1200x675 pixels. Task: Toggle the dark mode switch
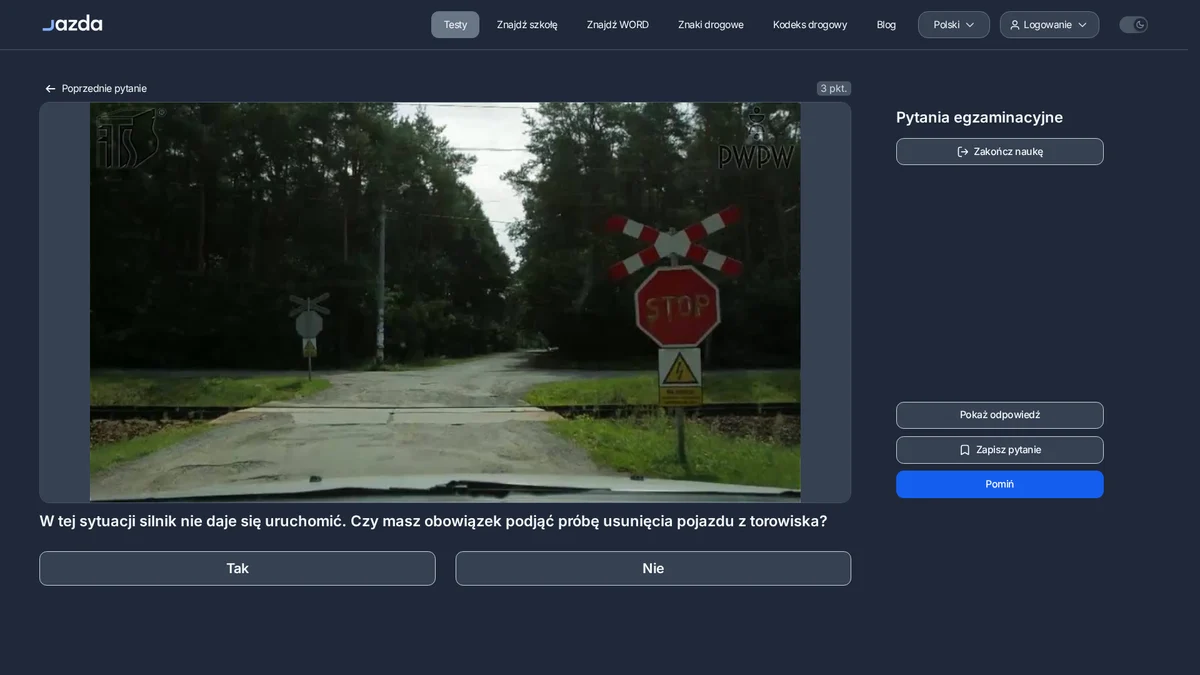point(1133,25)
